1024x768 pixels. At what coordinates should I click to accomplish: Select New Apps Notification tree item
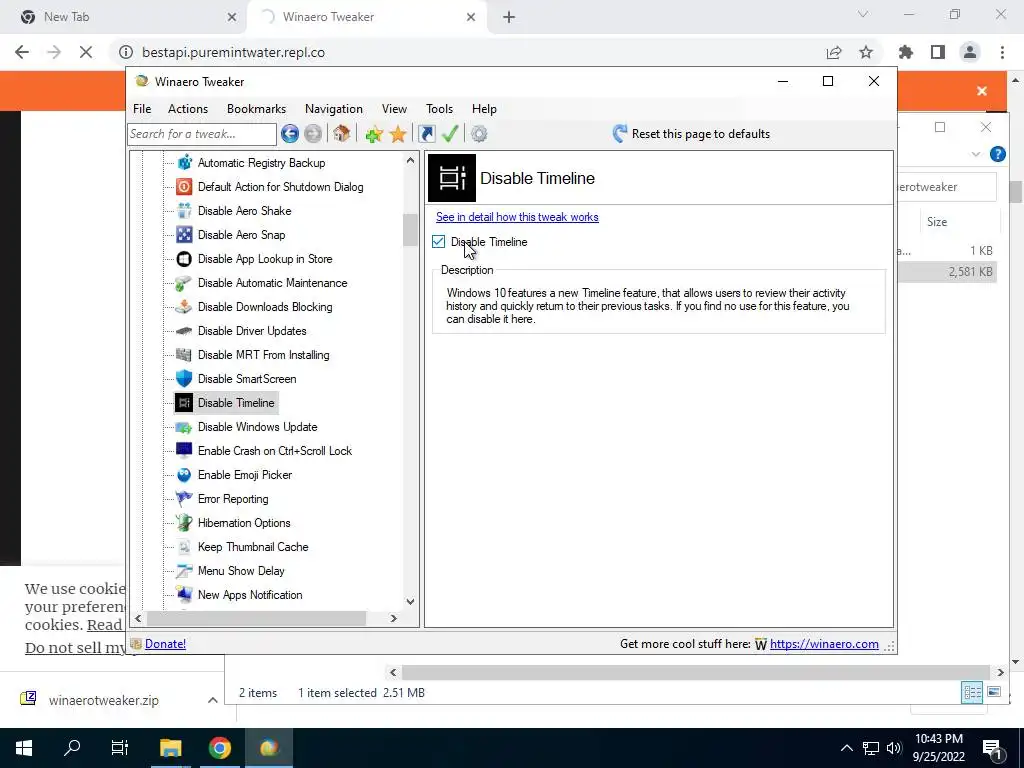point(250,595)
